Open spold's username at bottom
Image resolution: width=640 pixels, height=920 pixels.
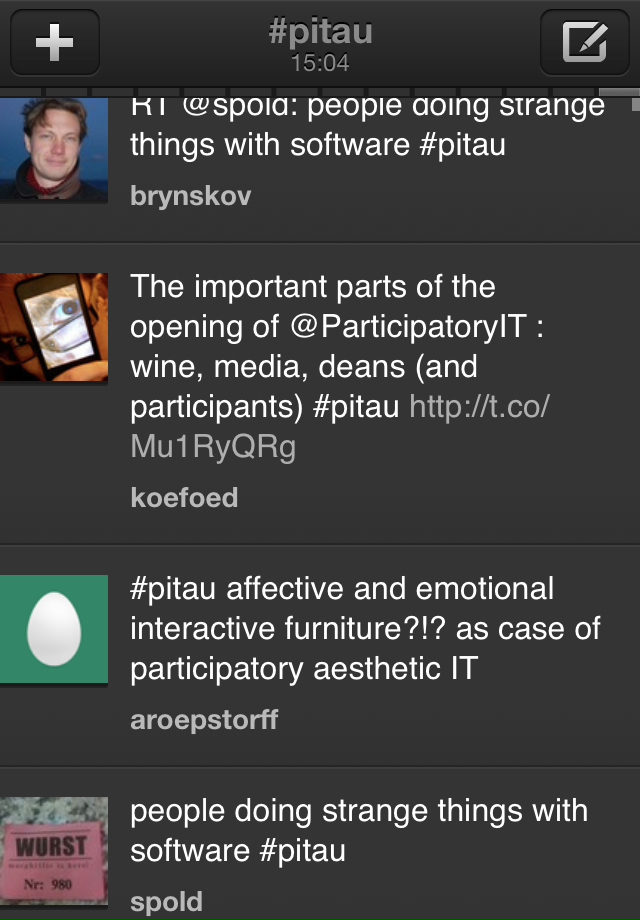[x=166, y=901]
